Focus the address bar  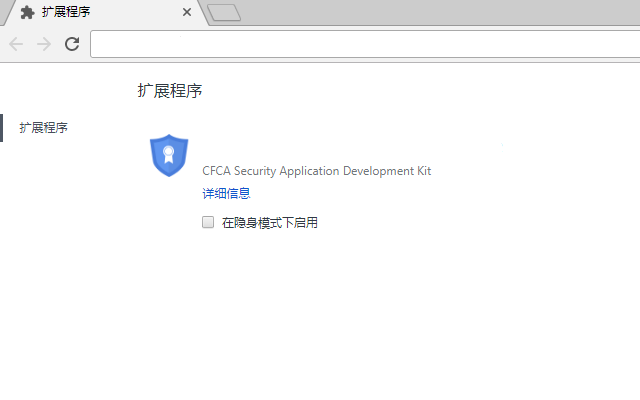pyautogui.click(x=365, y=44)
